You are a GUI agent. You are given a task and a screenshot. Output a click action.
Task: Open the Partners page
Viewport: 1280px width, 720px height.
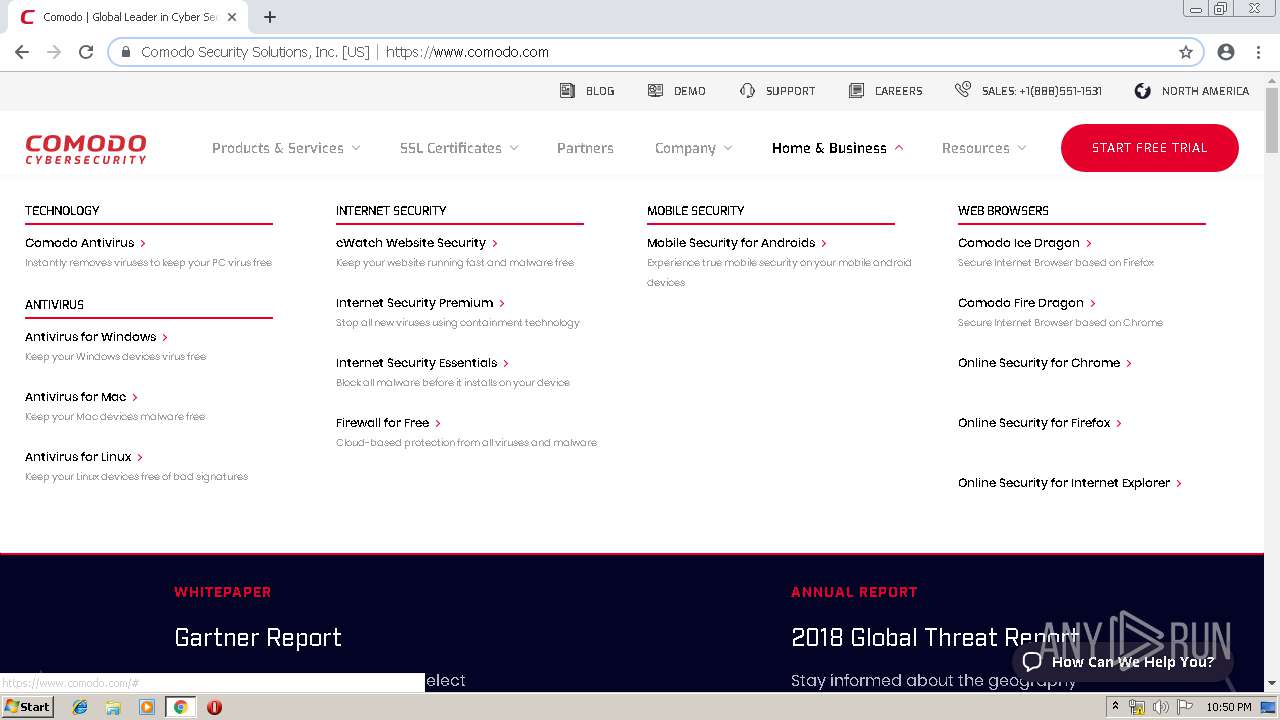tap(585, 148)
